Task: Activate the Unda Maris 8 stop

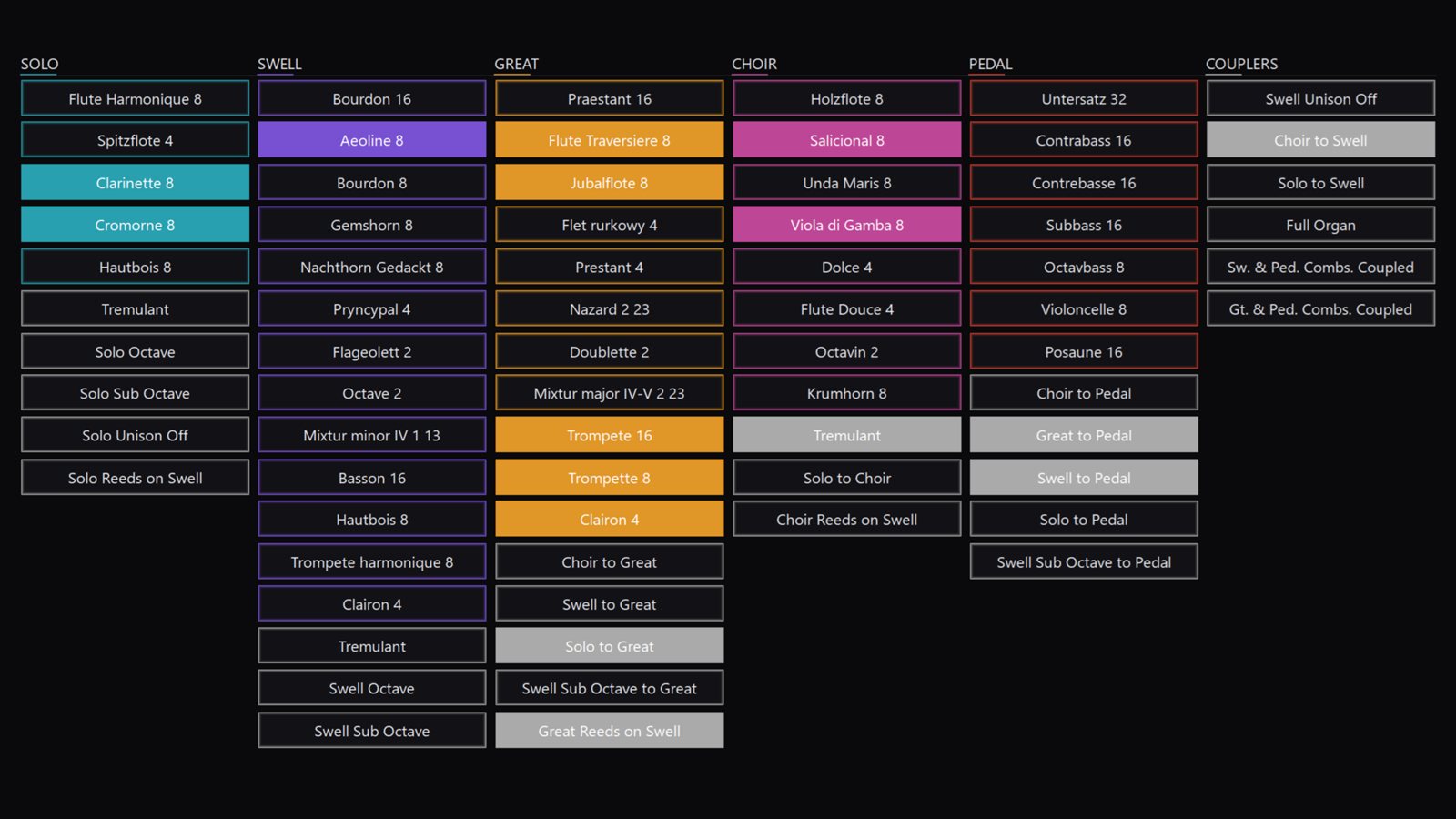Action: tap(847, 183)
